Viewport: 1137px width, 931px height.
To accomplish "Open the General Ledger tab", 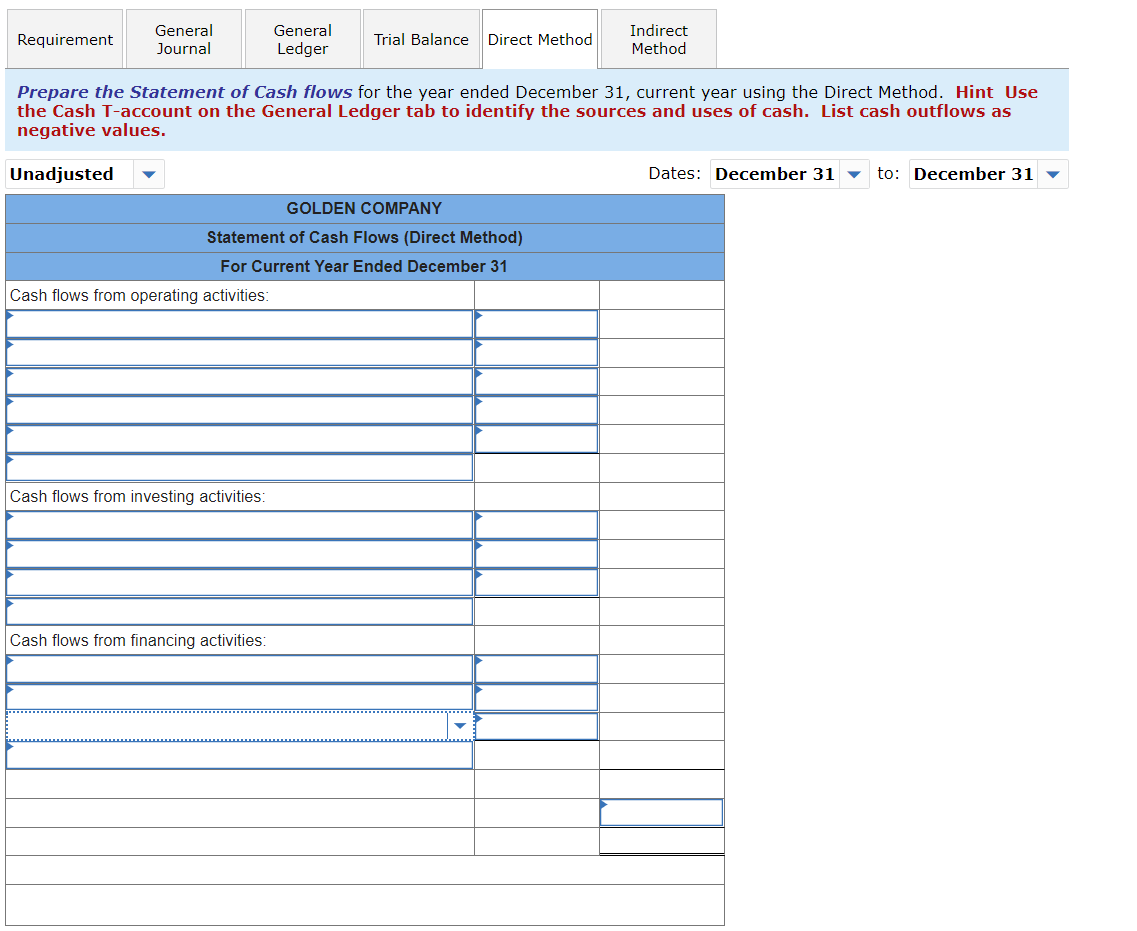I will [x=302, y=38].
